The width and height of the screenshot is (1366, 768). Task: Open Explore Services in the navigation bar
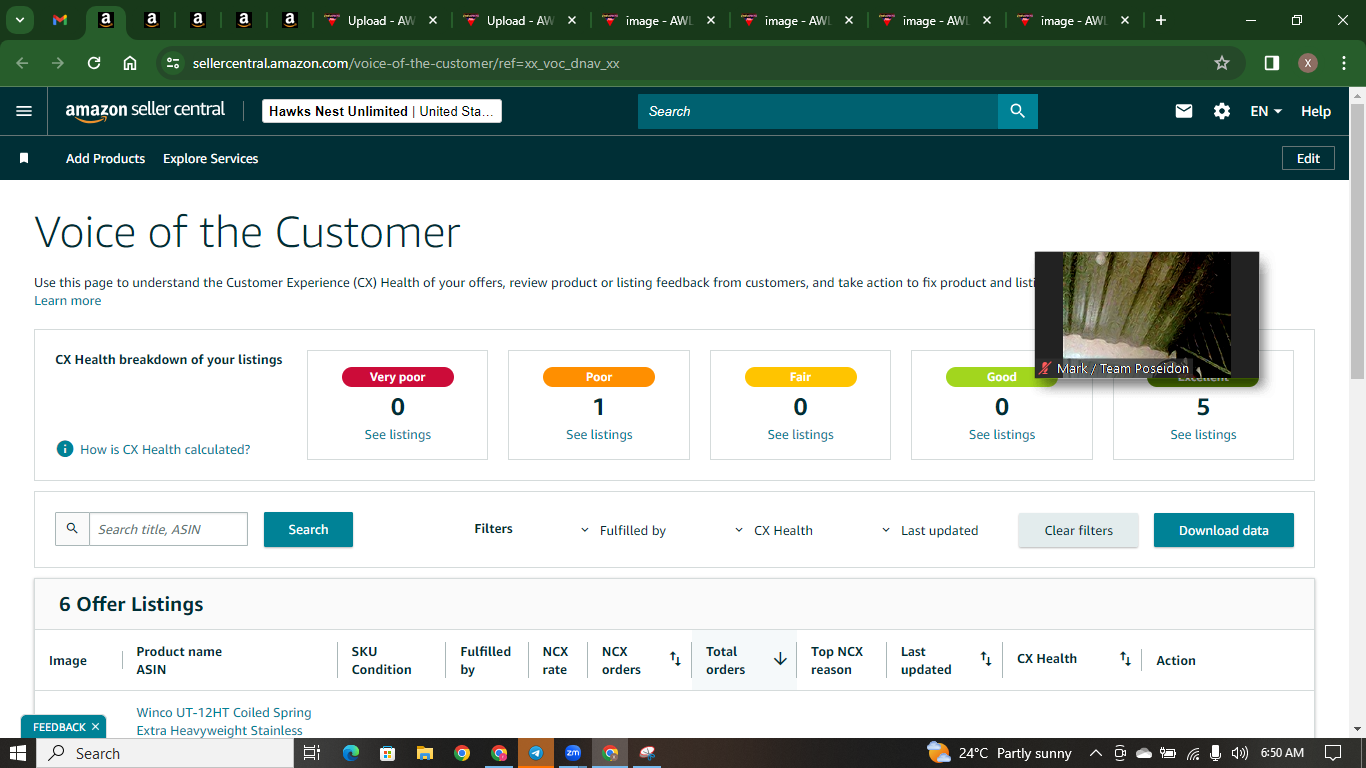pos(210,158)
